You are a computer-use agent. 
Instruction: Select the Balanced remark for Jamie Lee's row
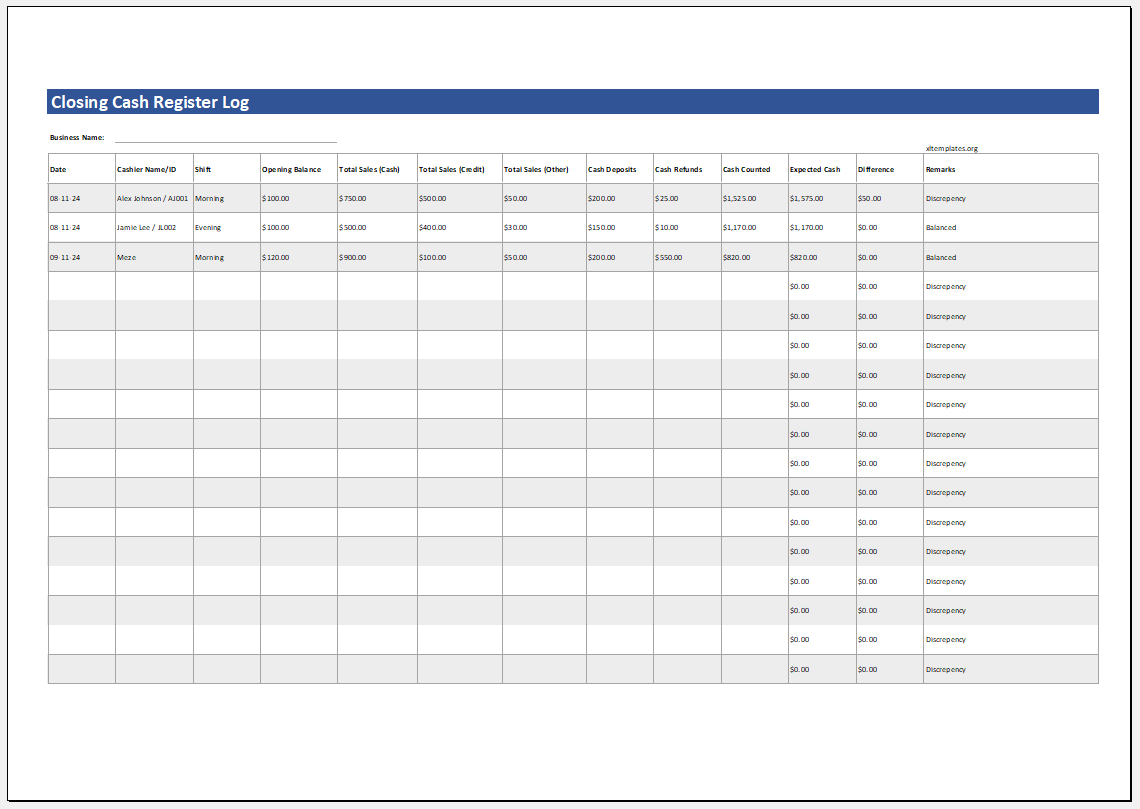pyautogui.click(x=939, y=227)
